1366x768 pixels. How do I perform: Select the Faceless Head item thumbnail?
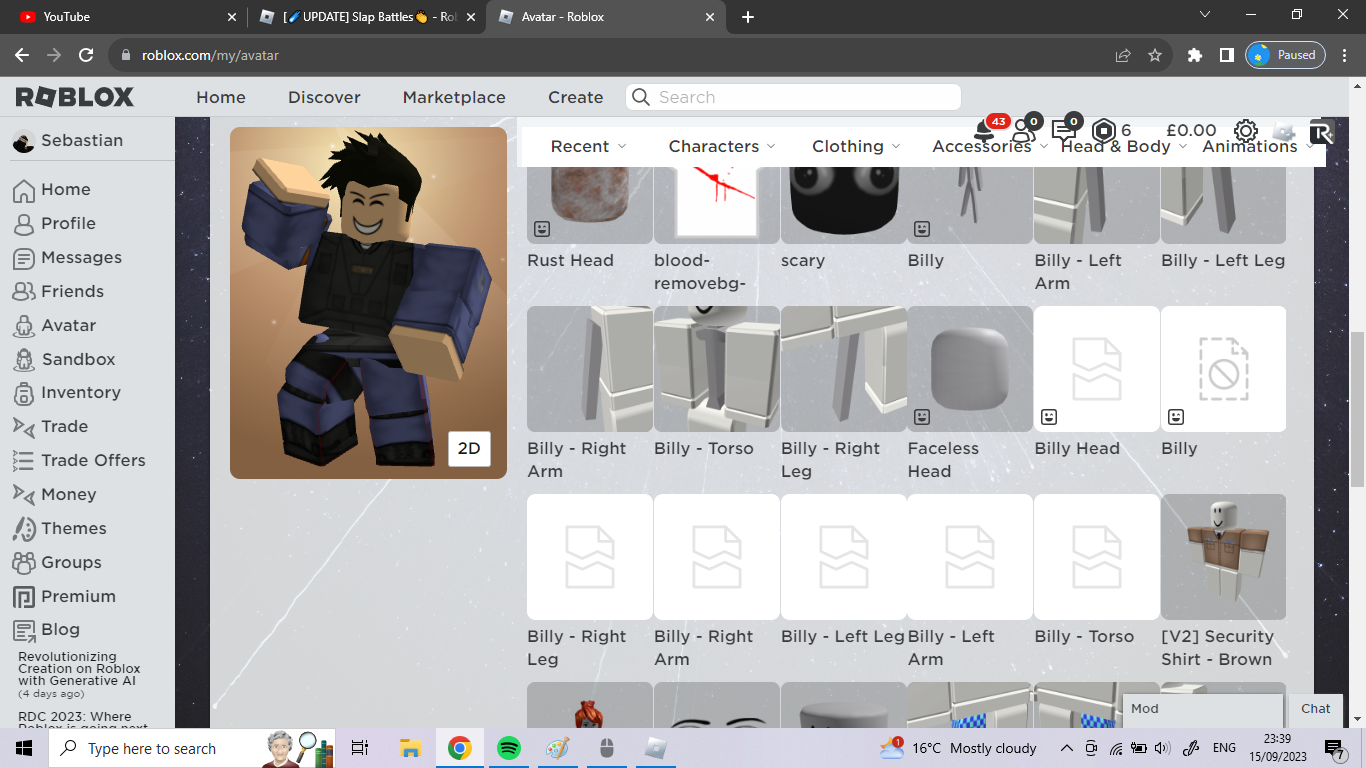tap(970, 369)
